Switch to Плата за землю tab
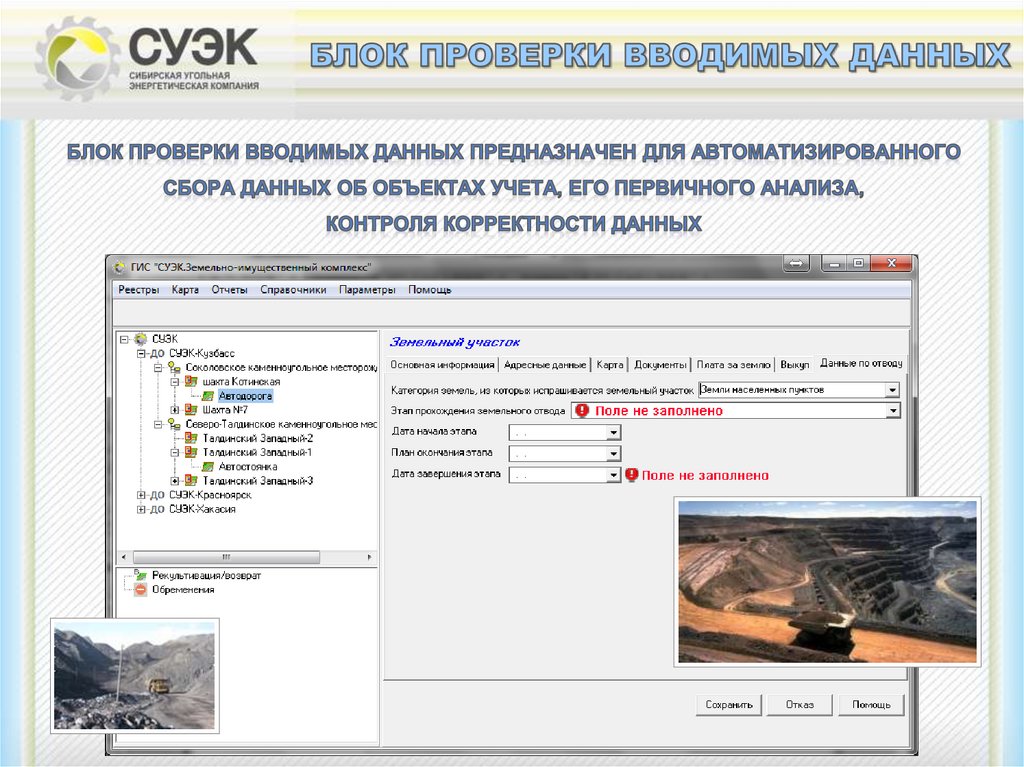 [733, 365]
